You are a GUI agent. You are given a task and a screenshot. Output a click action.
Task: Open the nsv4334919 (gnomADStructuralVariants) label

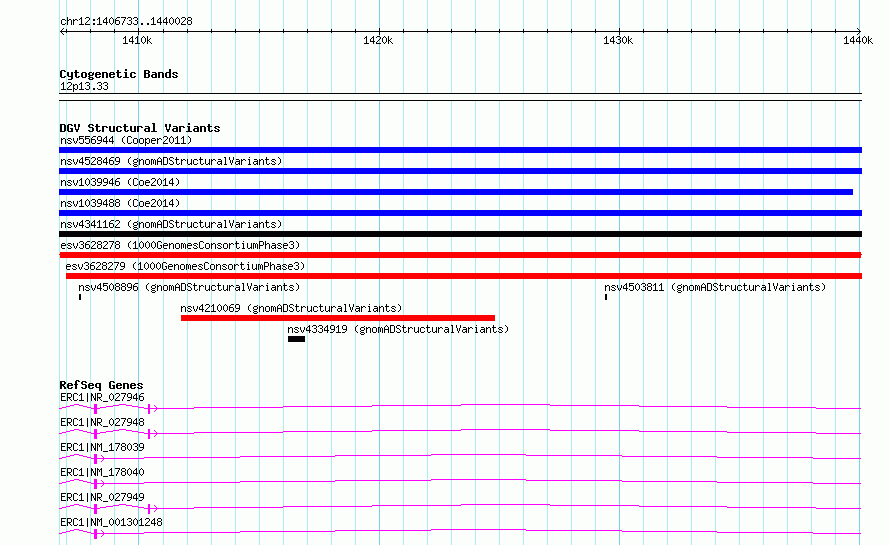pos(398,329)
